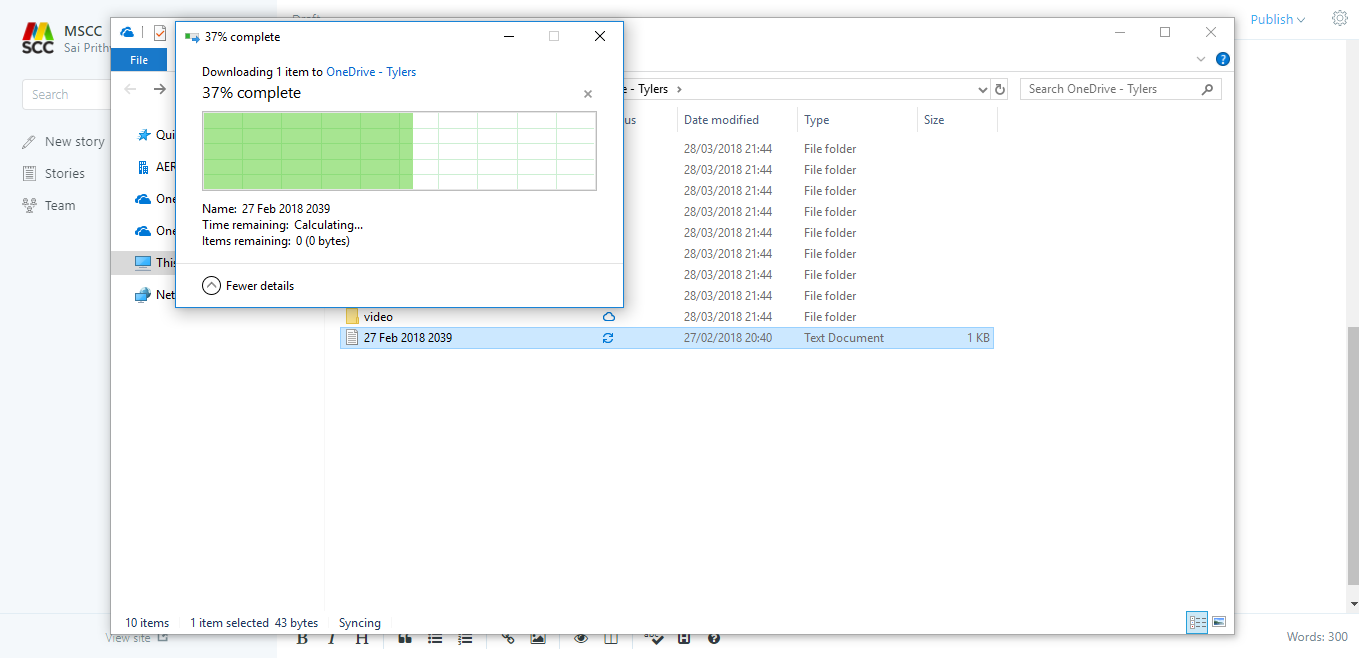
Task: Select the 27 Feb 2018 2039 file name
Action: pos(408,338)
